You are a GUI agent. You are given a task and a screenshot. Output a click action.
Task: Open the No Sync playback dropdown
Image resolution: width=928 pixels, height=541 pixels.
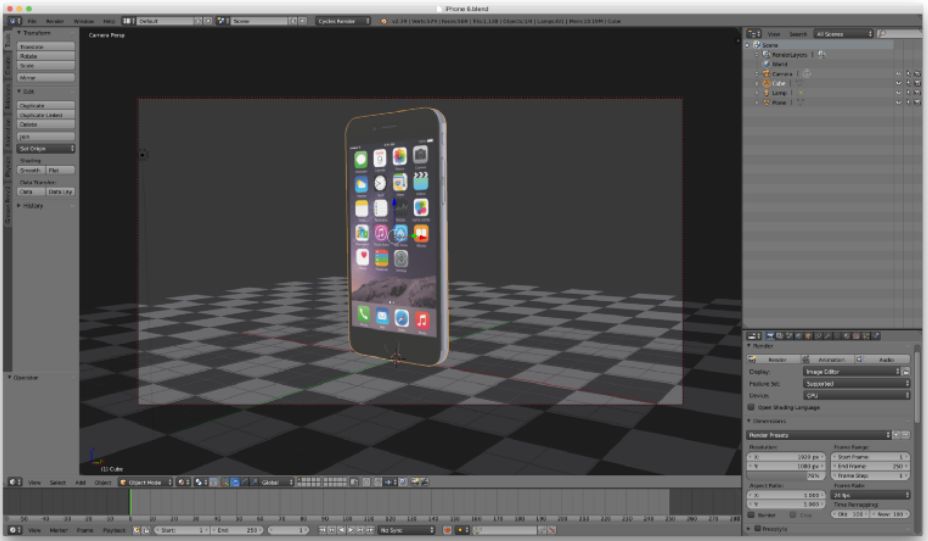[x=407, y=530]
